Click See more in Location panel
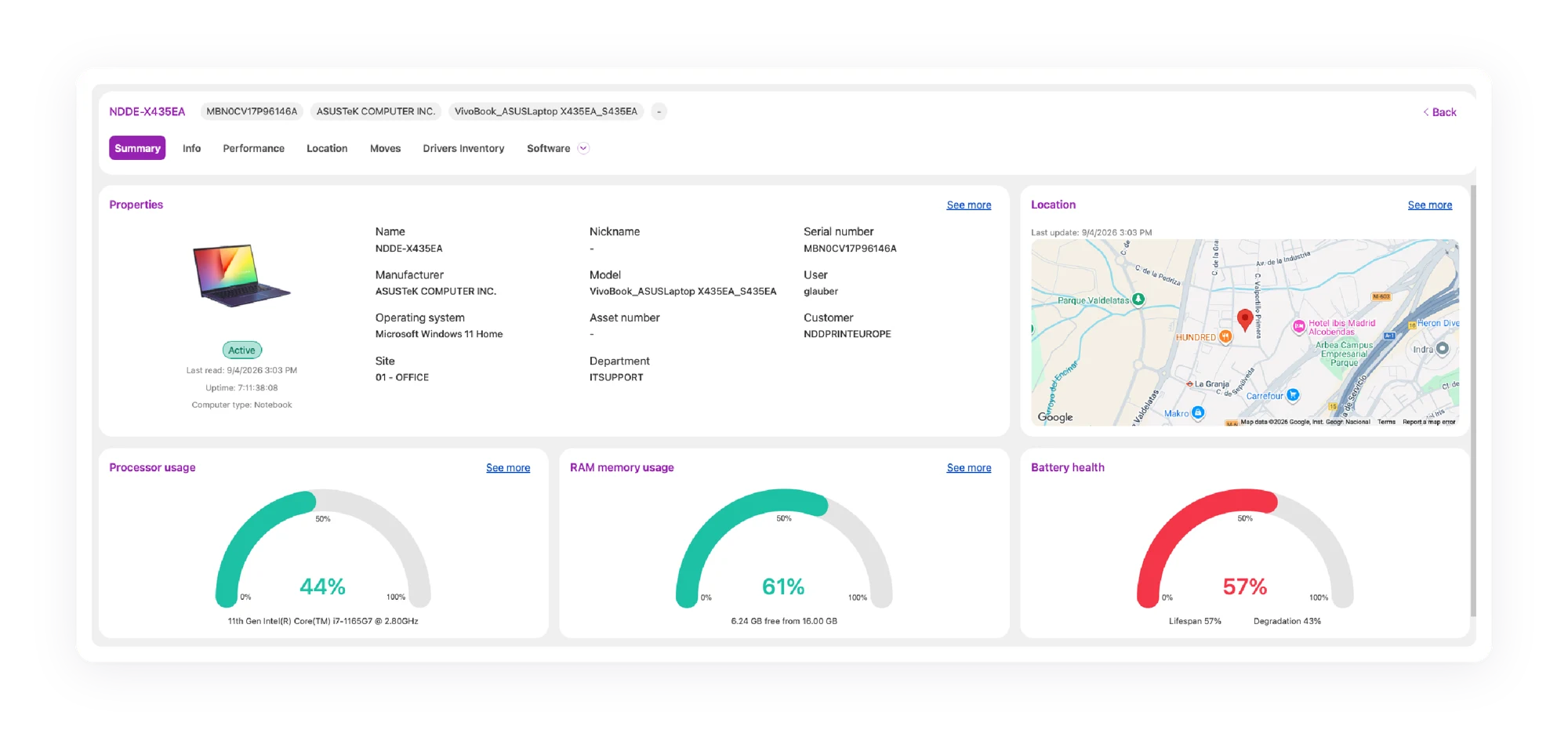This screenshot has height=748, width=1568. pyautogui.click(x=1430, y=205)
